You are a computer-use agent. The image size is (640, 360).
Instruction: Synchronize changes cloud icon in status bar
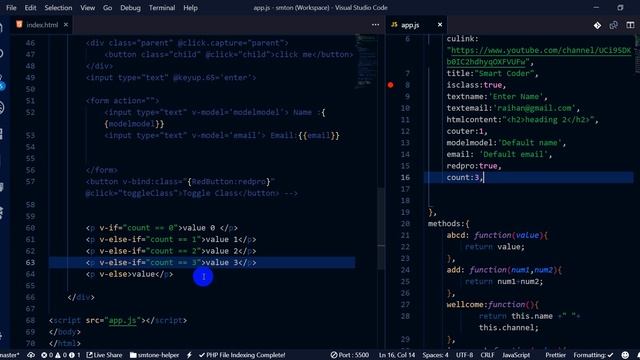31,355
